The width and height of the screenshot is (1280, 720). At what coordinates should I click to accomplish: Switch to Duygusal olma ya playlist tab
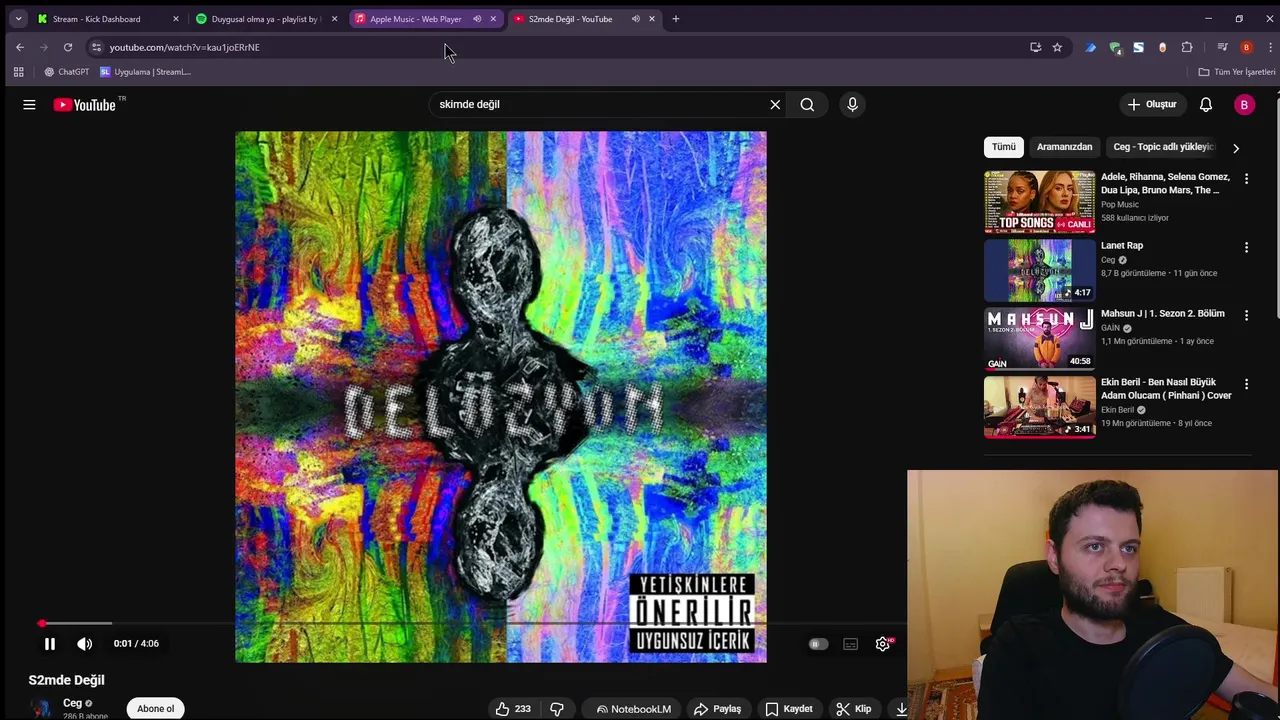coord(265,19)
